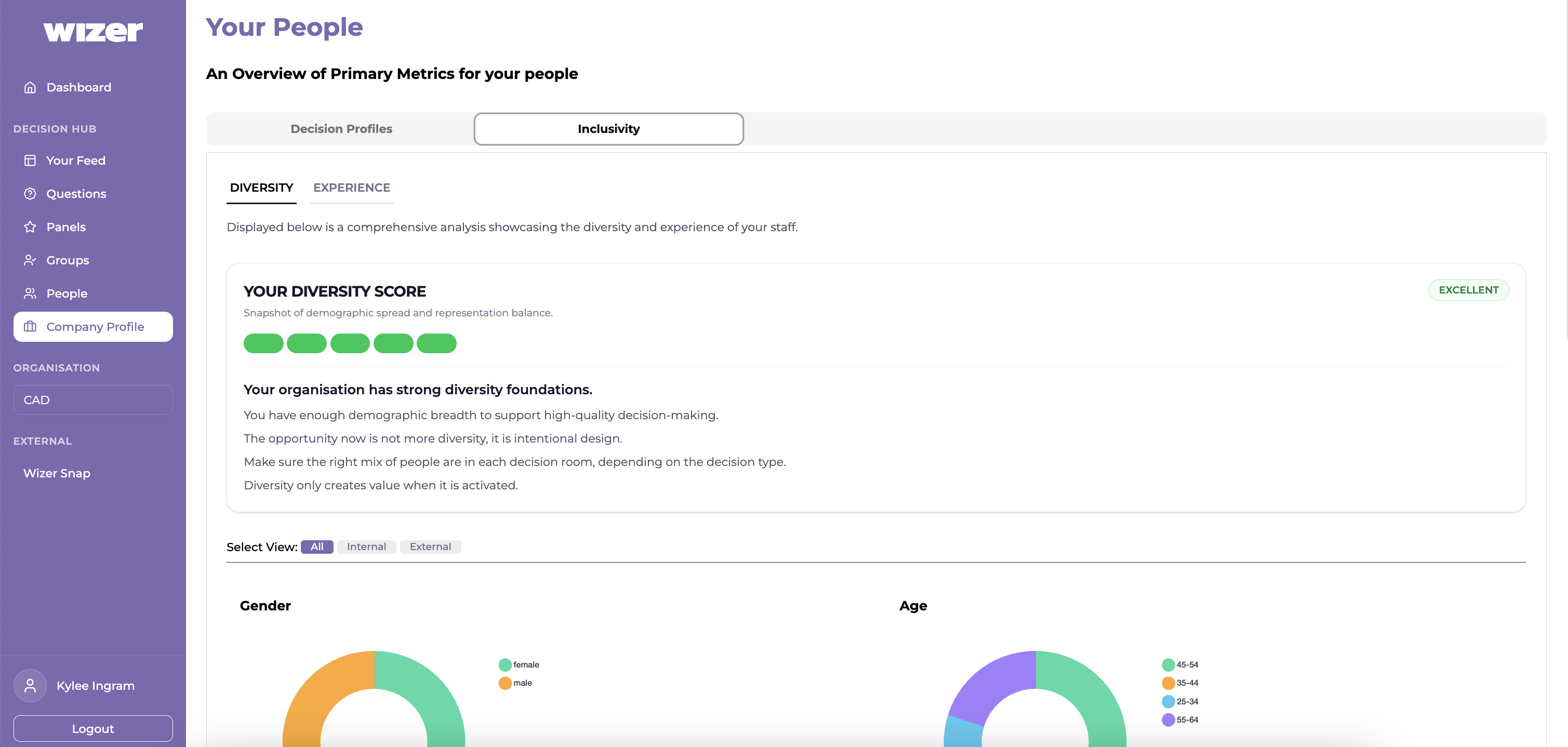Click the Panels star icon

click(30, 227)
